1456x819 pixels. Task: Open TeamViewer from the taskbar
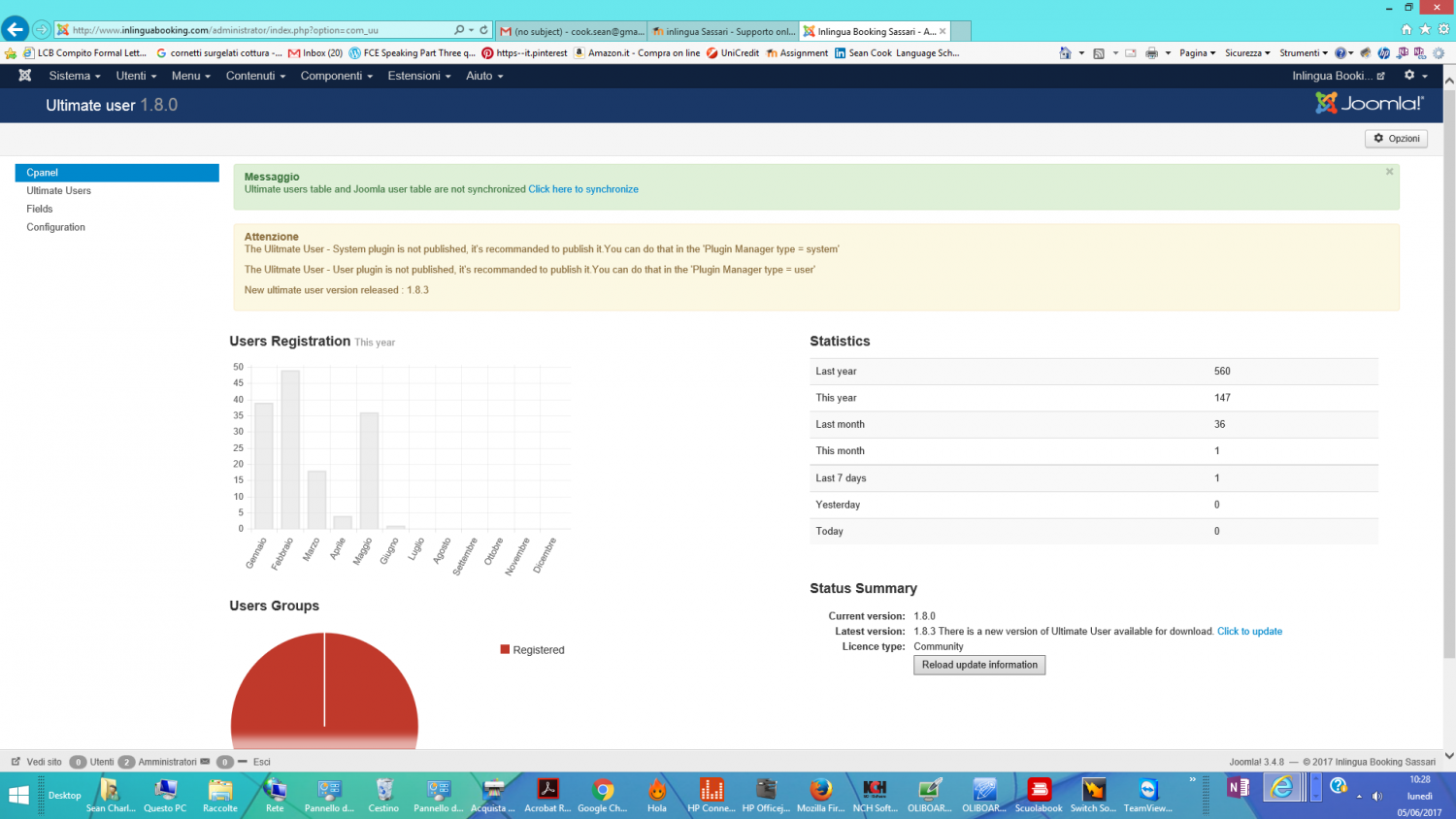tap(1148, 794)
